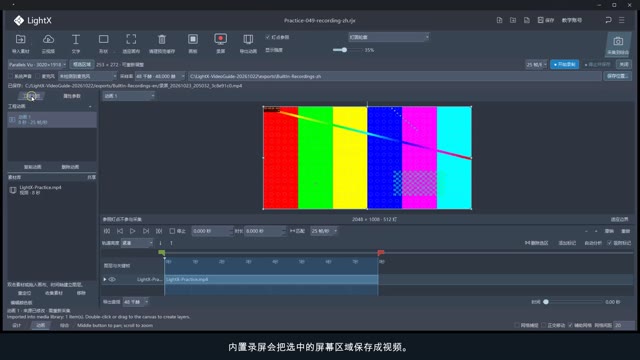Jump to animation end
The image size is (640, 360).
[159, 231]
